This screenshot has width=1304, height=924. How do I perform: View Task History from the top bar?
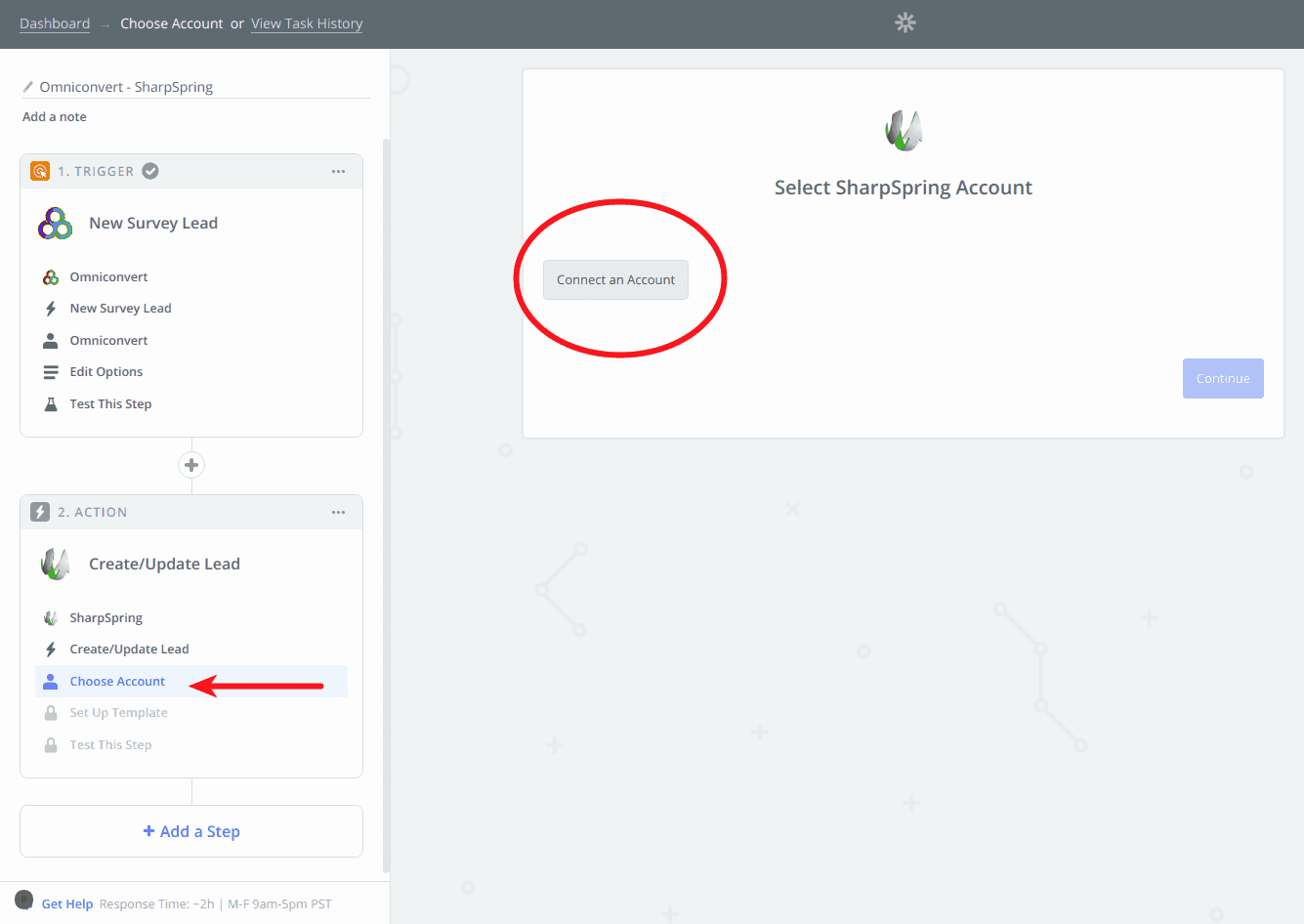(306, 22)
